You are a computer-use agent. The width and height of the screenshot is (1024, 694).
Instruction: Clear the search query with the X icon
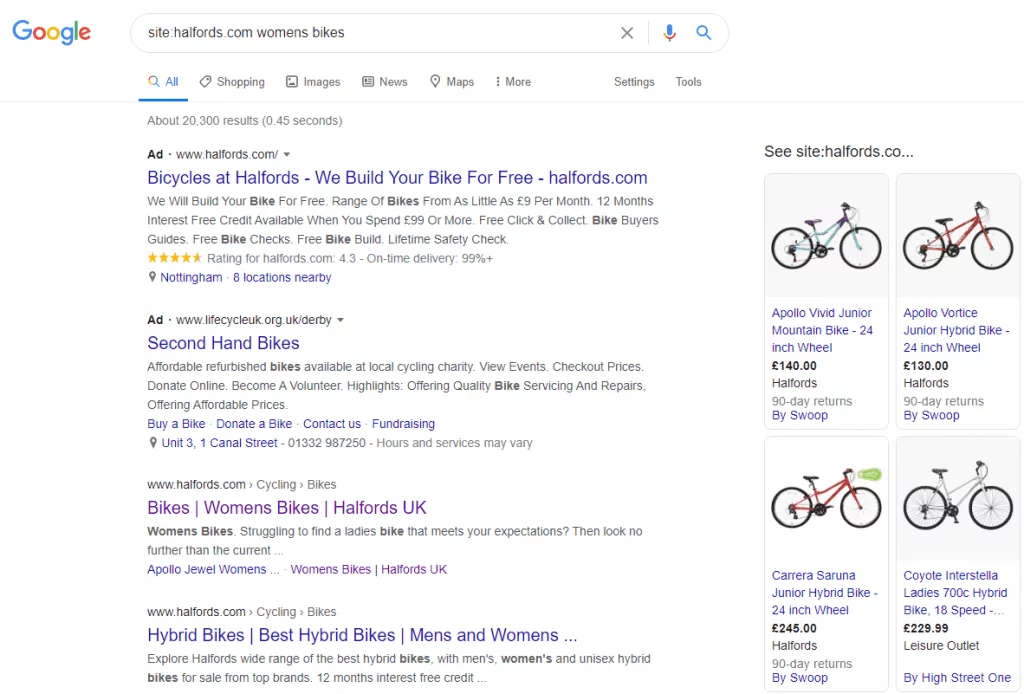[627, 32]
